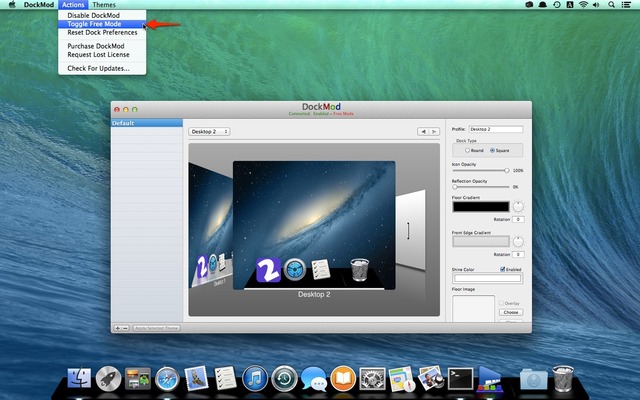The height and width of the screenshot is (400, 640).
Task: Choose Toggle Free Mode menu item
Action: (x=94, y=24)
